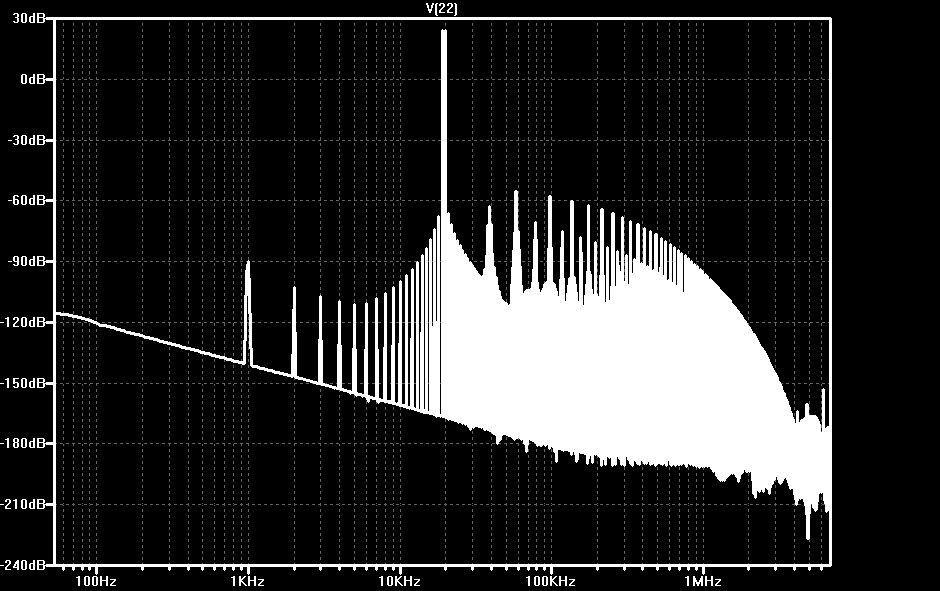940x591 pixels.
Task: Click the 1MHz frequency axis label
Action: (x=702, y=581)
